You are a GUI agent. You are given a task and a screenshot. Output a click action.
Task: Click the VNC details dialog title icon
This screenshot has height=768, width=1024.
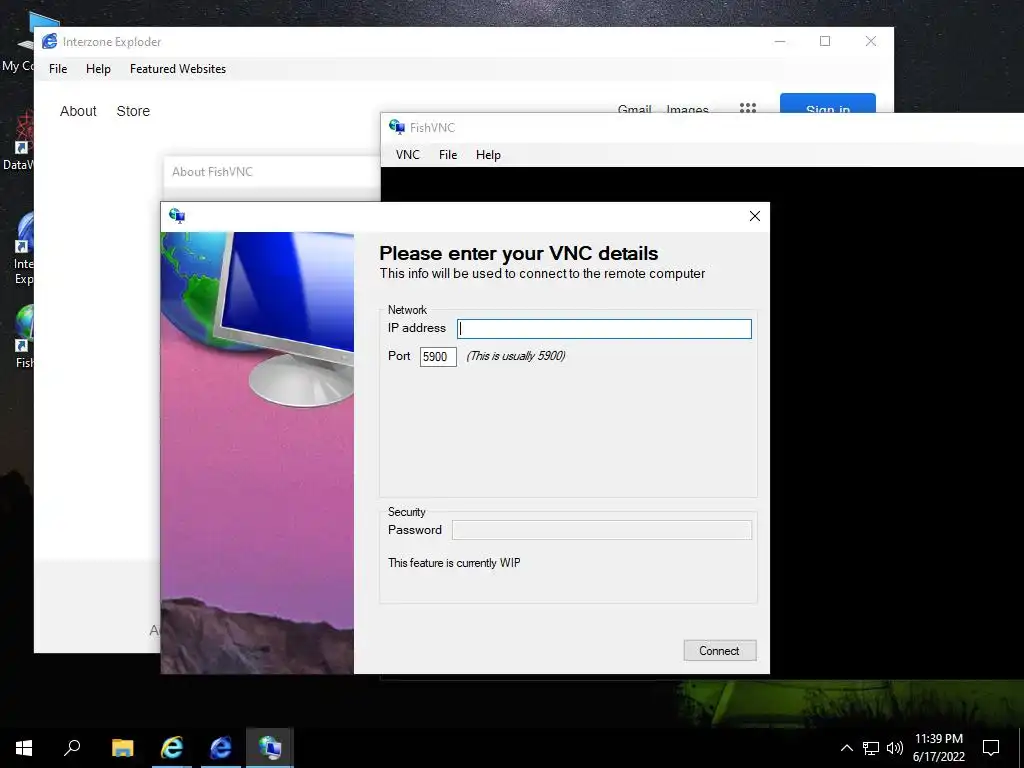(177, 216)
